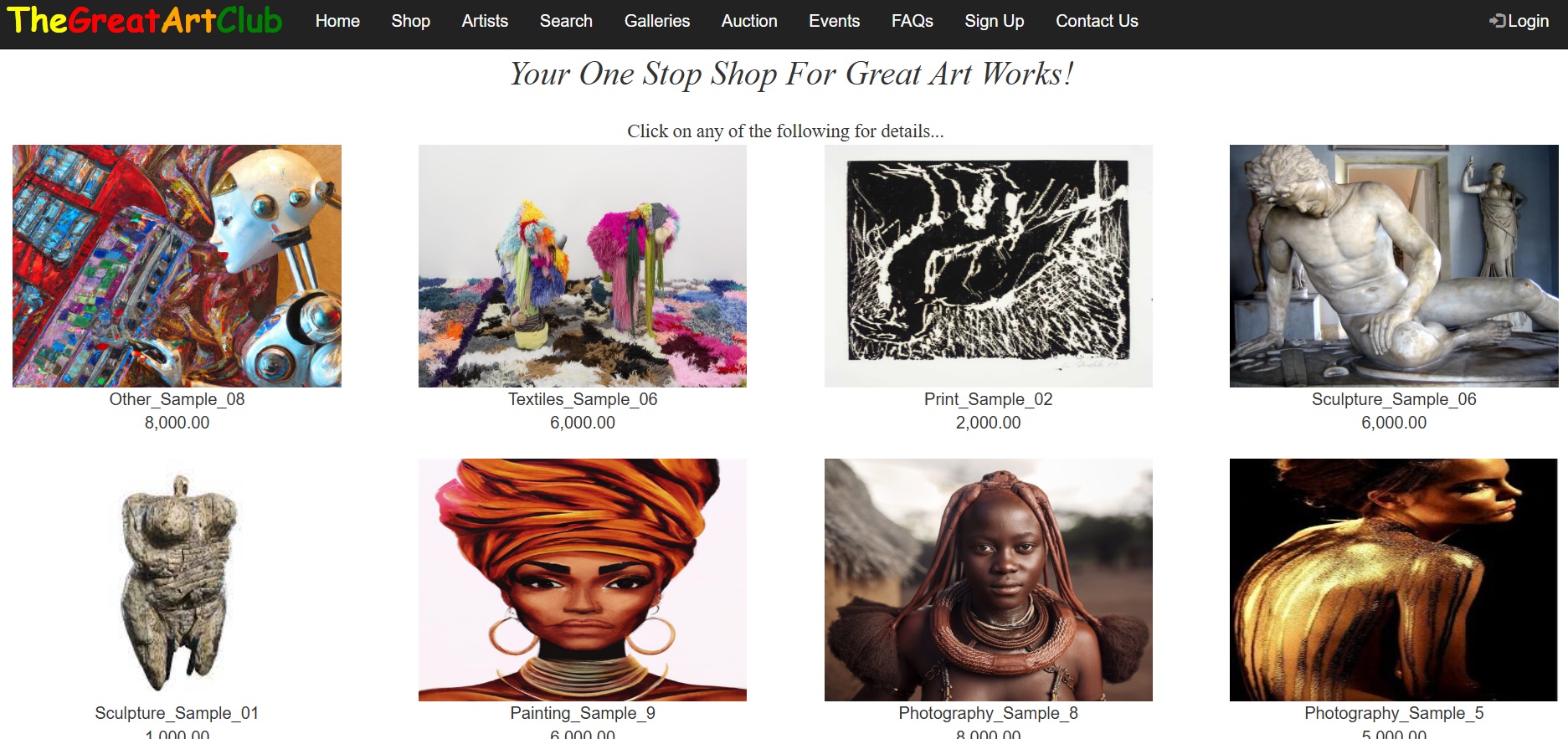Open the Other_Sample_08 robot artwork thumbnail
The image size is (1568, 739).
coord(177,266)
